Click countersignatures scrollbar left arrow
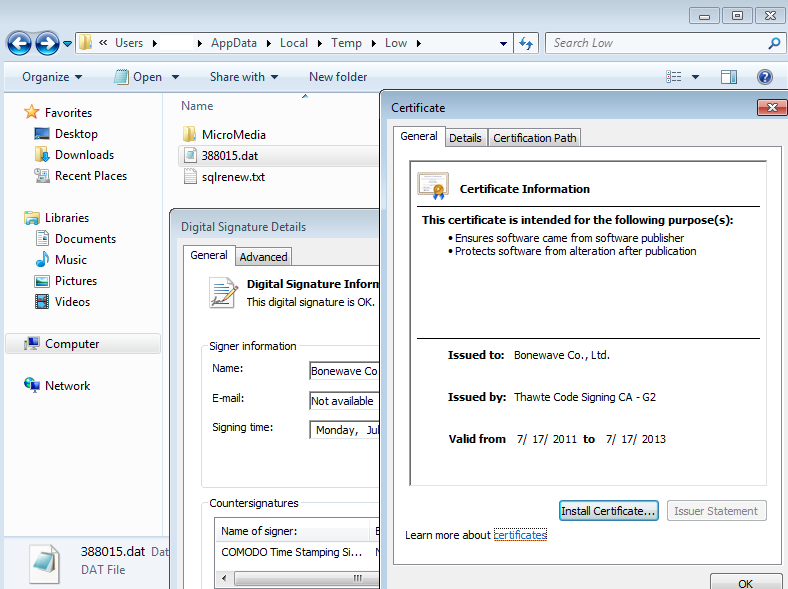This screenshot has height=589, width=788. point(225,578)
